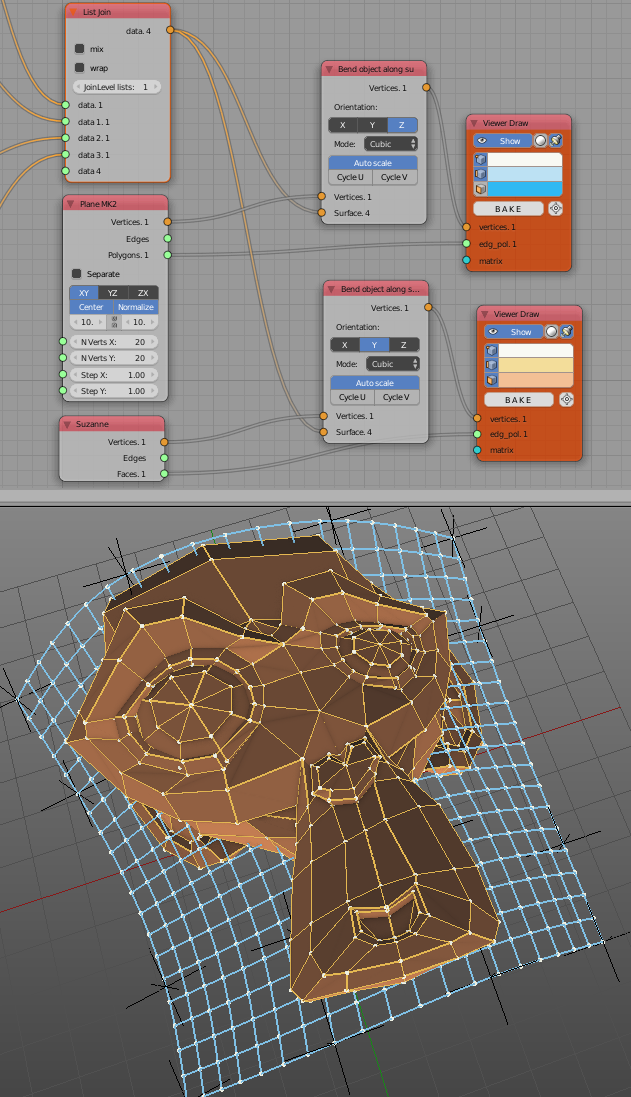This screenshot has height=1097, width=631.
Task: Toggle Auto scale in lower Bend object node
Action: [375, 383]
